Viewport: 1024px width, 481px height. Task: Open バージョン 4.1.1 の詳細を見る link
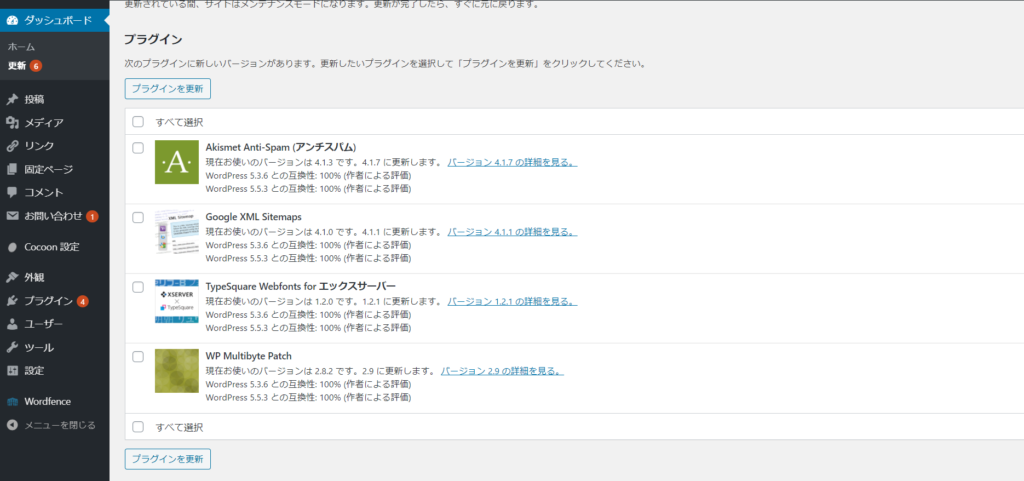512,232
